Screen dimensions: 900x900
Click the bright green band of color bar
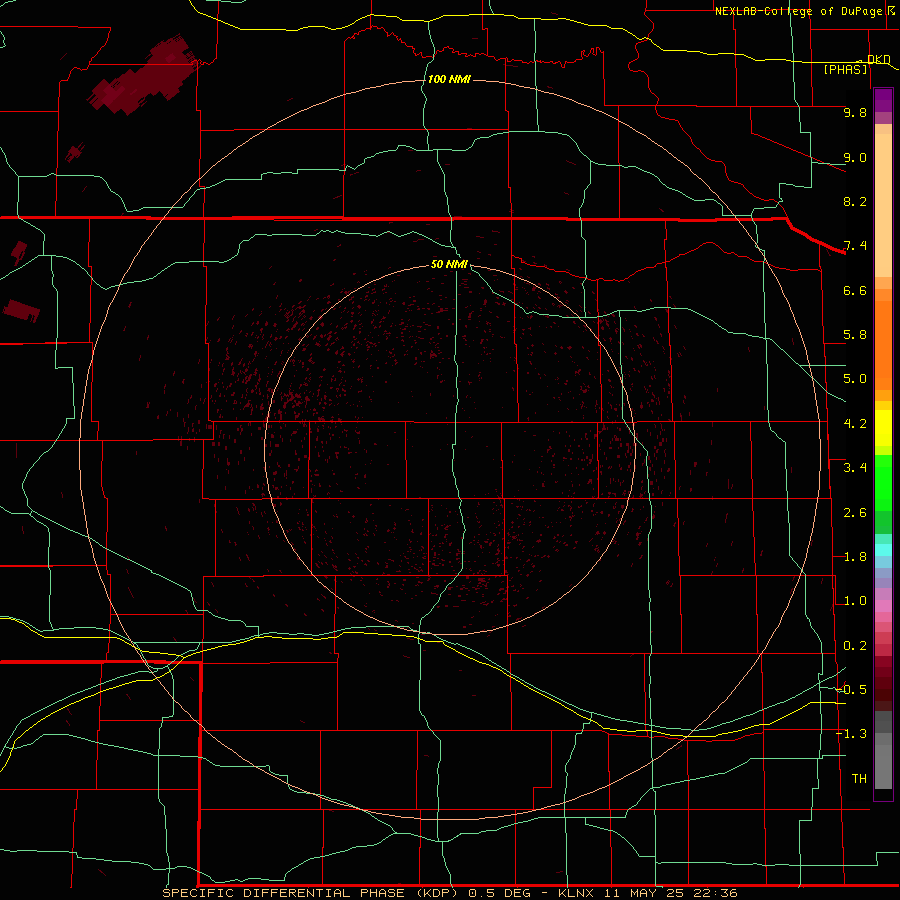pyautogui.click(x=883, y=483)
